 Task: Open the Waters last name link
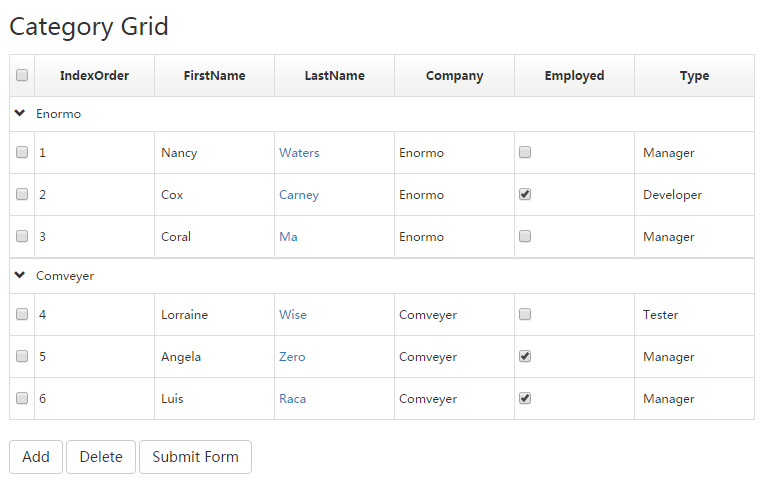pos(299,153)
